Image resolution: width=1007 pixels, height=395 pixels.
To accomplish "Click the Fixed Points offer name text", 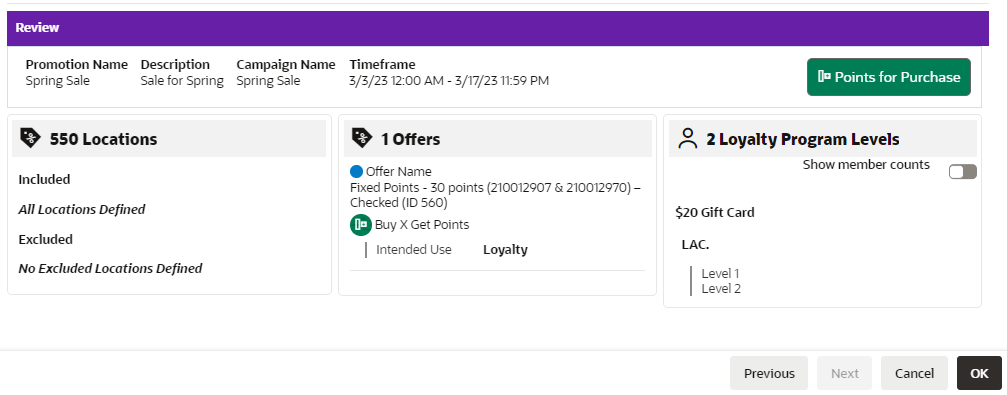I will [x=495, y=195].
